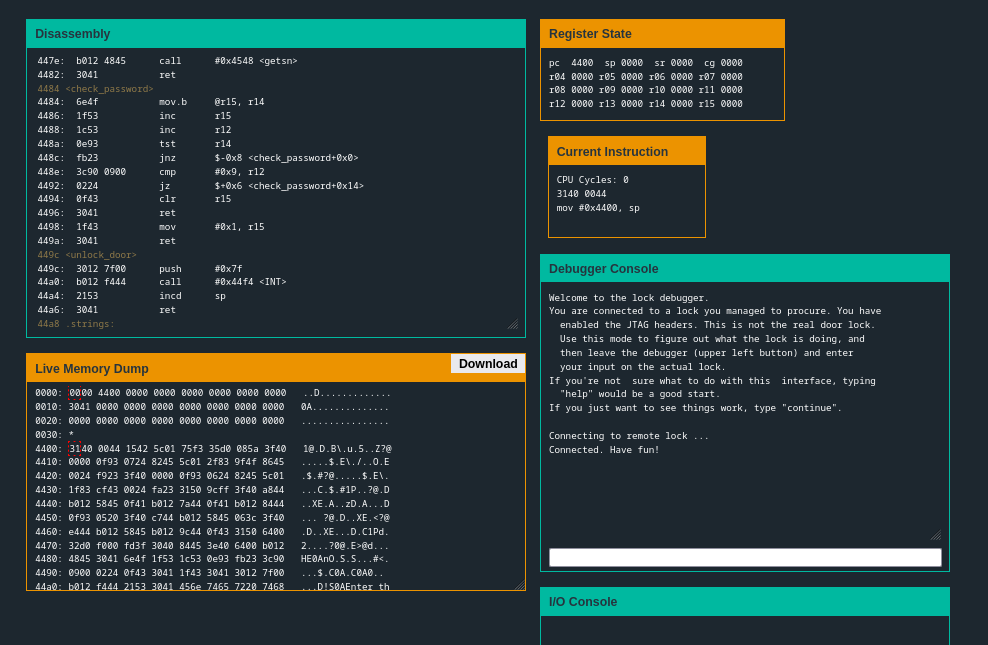Click the clr r15 instruction line

click(x=134, y=199)
